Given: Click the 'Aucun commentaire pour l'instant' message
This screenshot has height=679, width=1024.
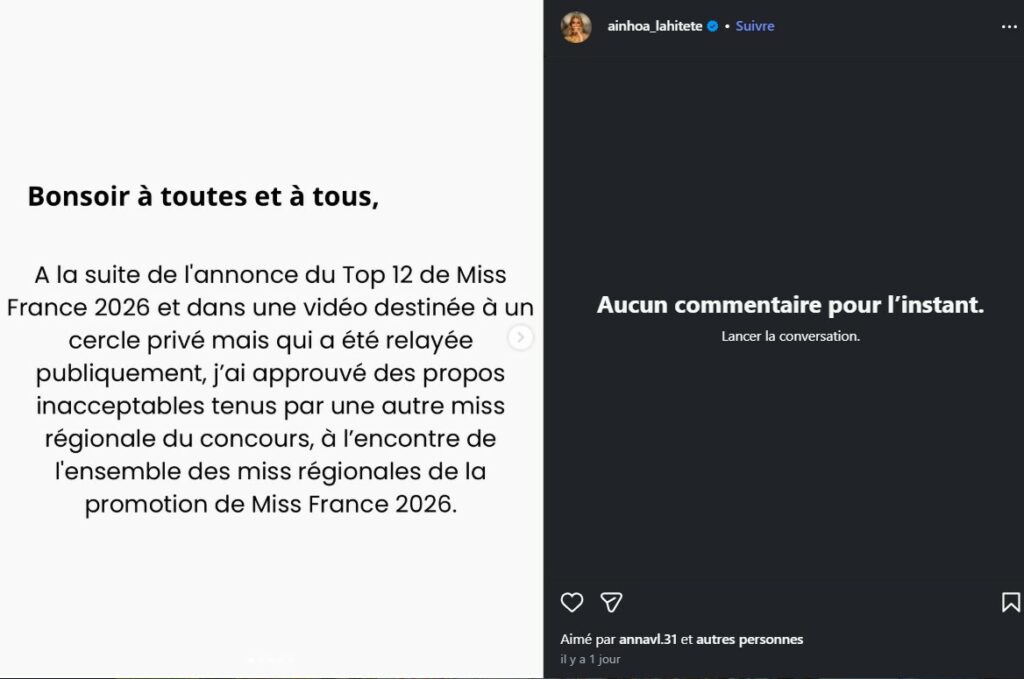Looking at the screenshot, I should [x=790, y=305].
